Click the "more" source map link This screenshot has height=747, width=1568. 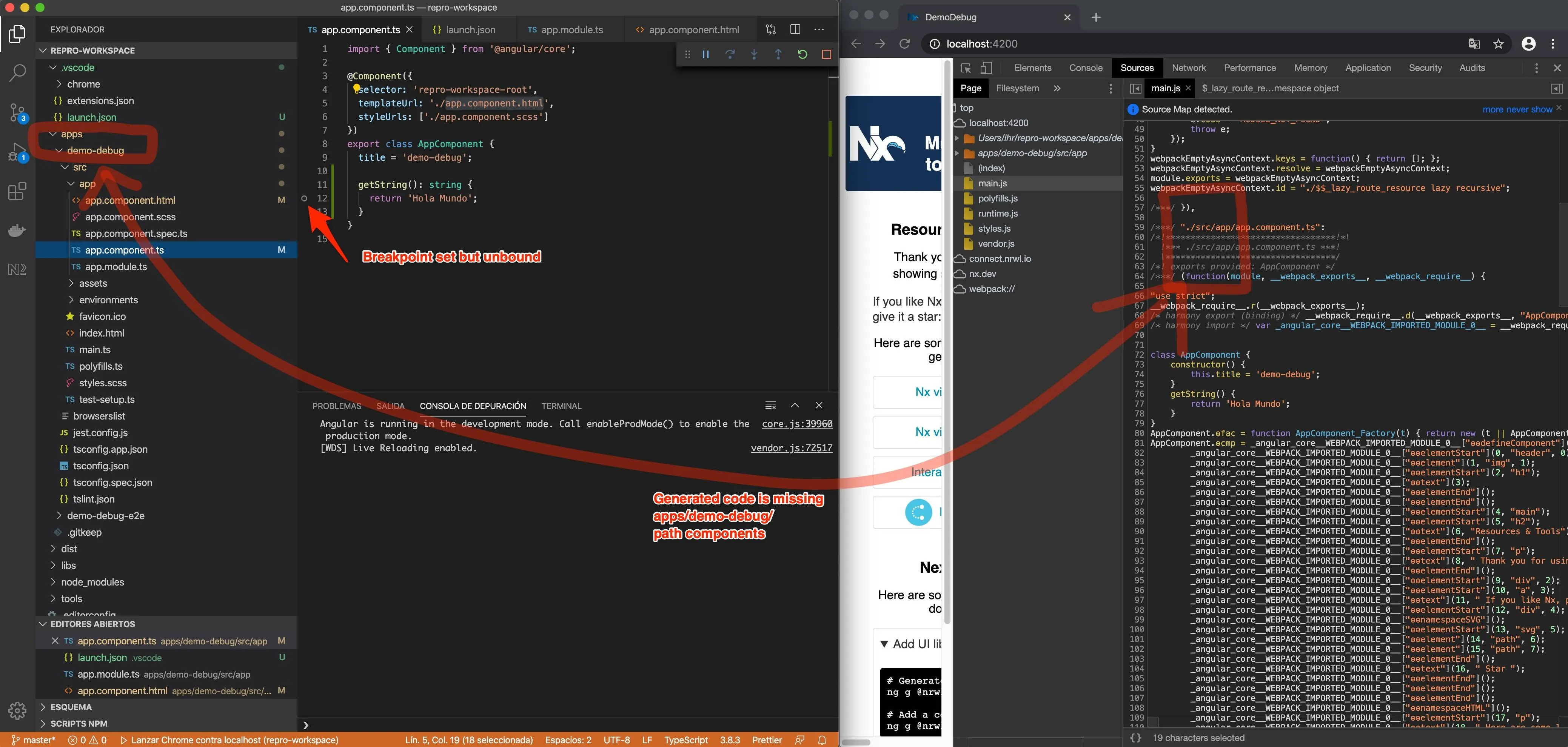tap(1493, 109)
